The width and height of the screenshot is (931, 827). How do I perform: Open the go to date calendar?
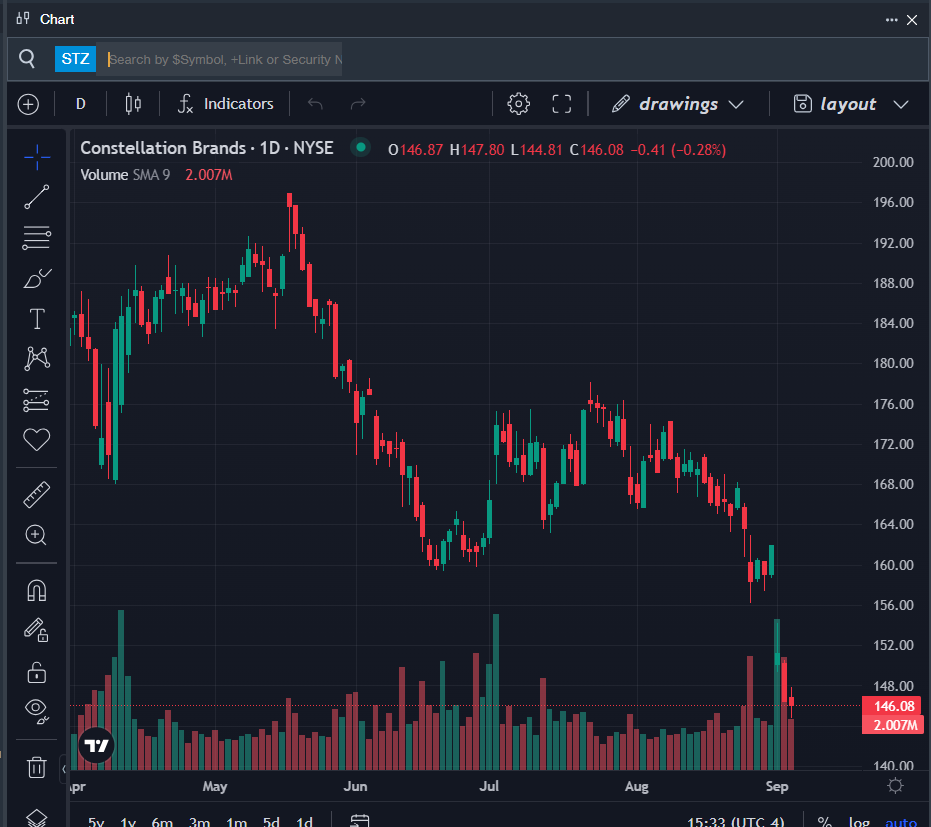pyautogui.click(x=360, y=821)
